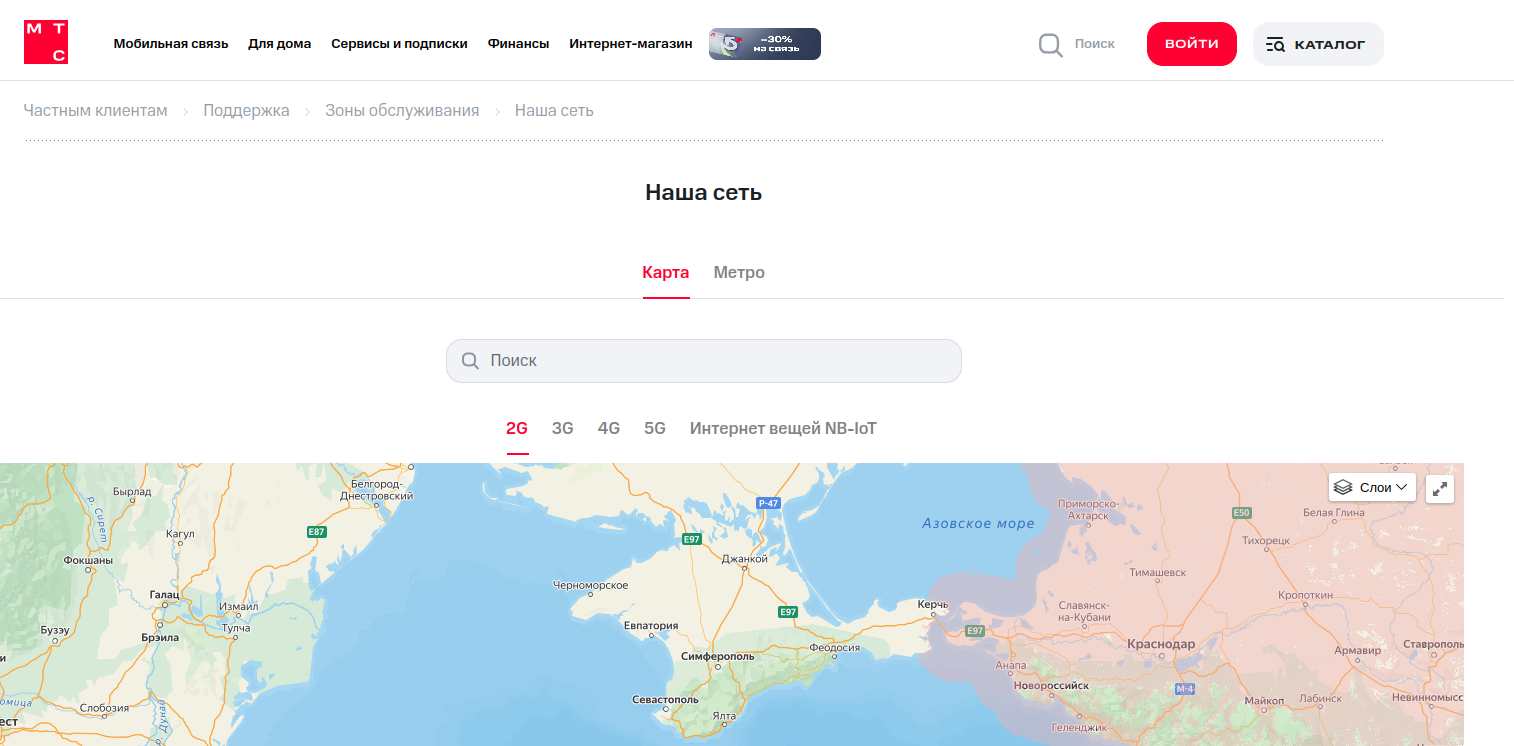The width and height of the screenshot is (1514, 746).
Task: Go to Частным клиентам breadcrumb
Action: click(x=96, y=111)
